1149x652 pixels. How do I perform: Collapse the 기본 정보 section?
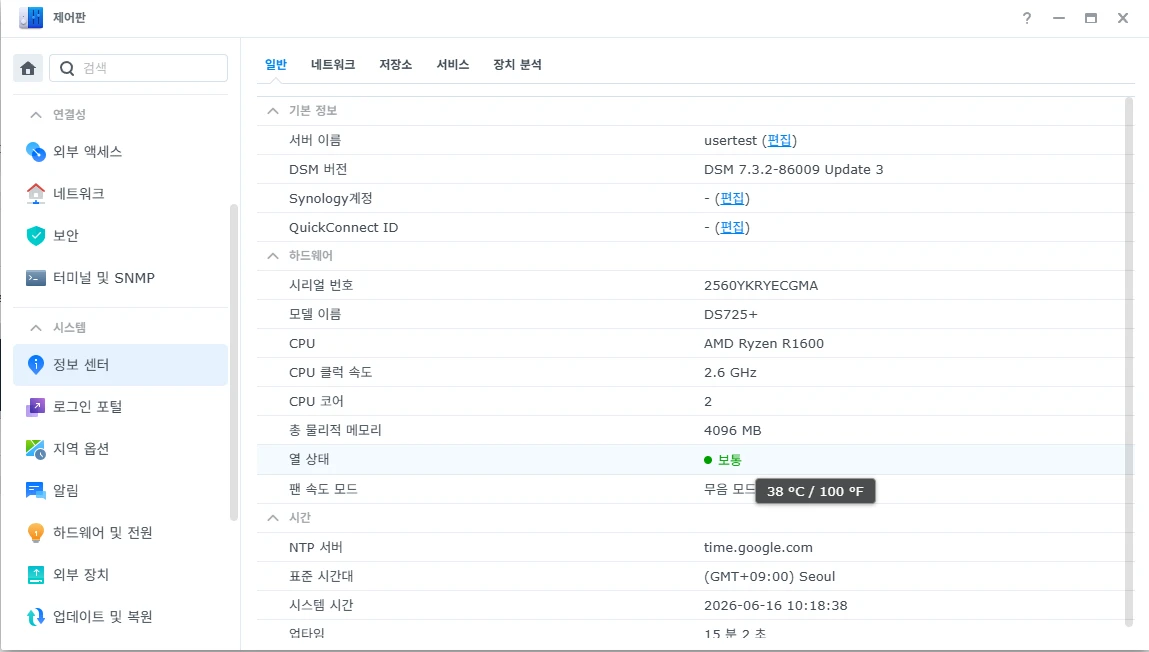273,111
